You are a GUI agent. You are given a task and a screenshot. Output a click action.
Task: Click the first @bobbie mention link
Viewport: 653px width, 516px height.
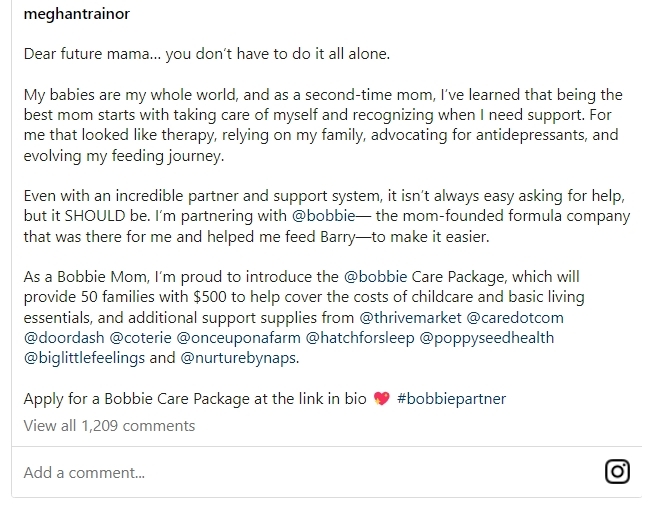(x=324, y=216)
